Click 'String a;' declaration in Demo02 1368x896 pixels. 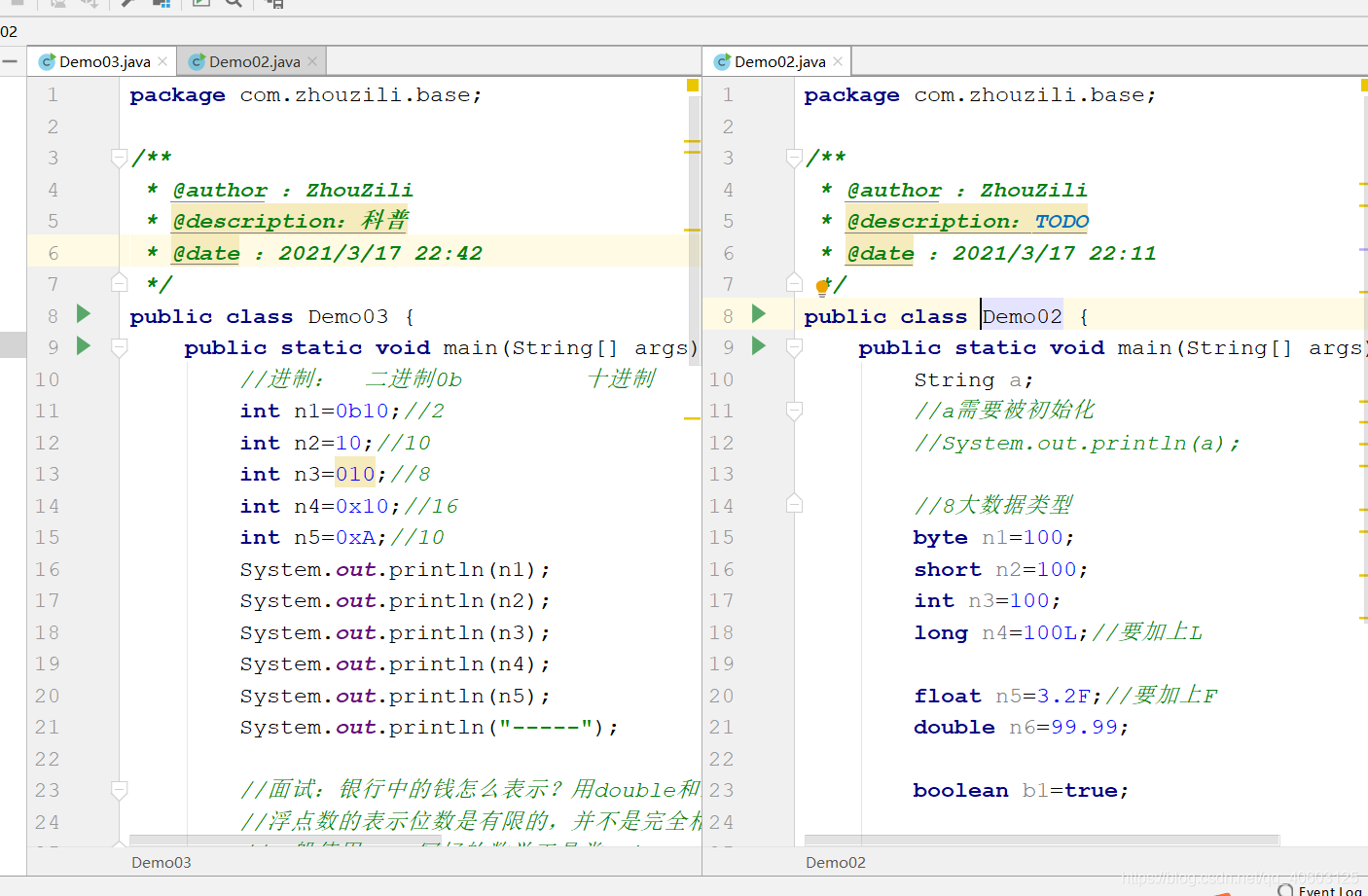click(974, 379)
